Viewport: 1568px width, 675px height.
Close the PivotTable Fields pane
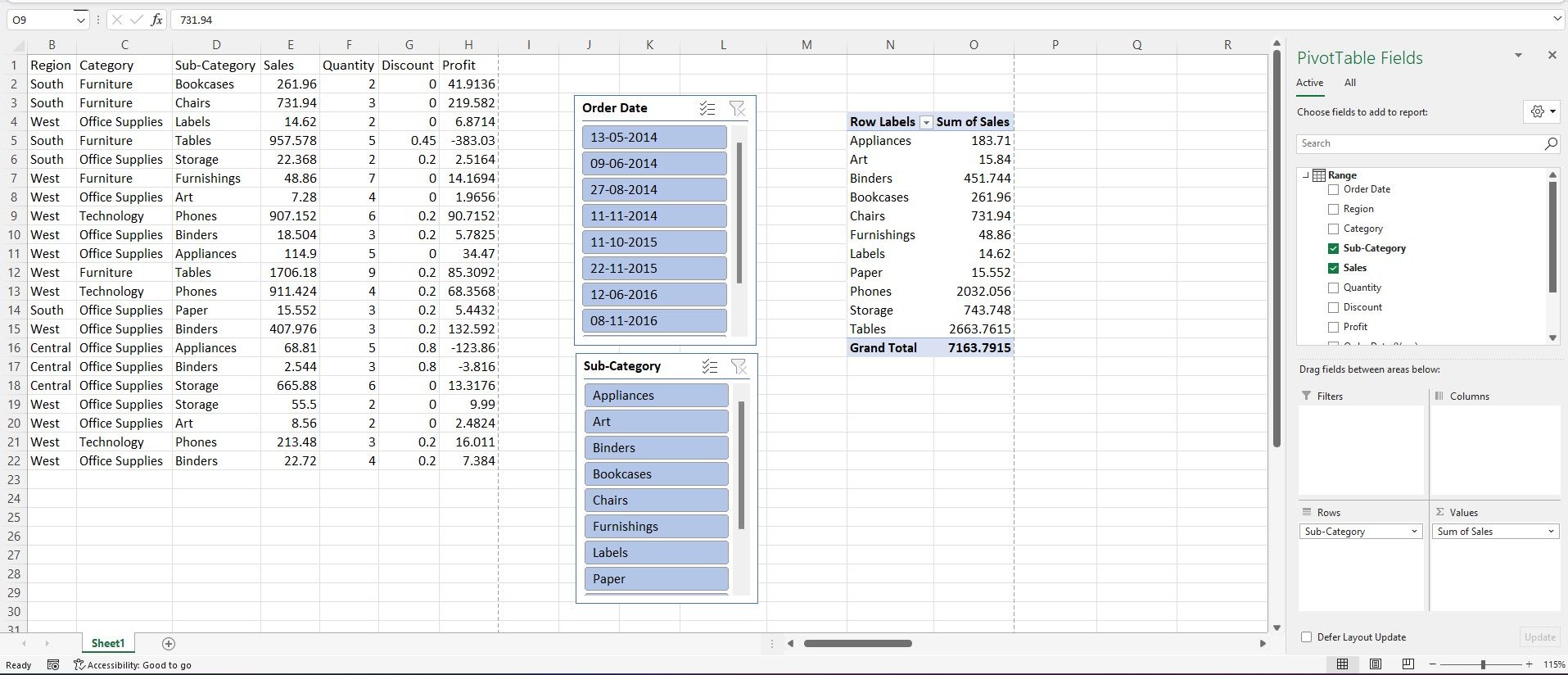pyautogui.click(x=1552, y=55)
